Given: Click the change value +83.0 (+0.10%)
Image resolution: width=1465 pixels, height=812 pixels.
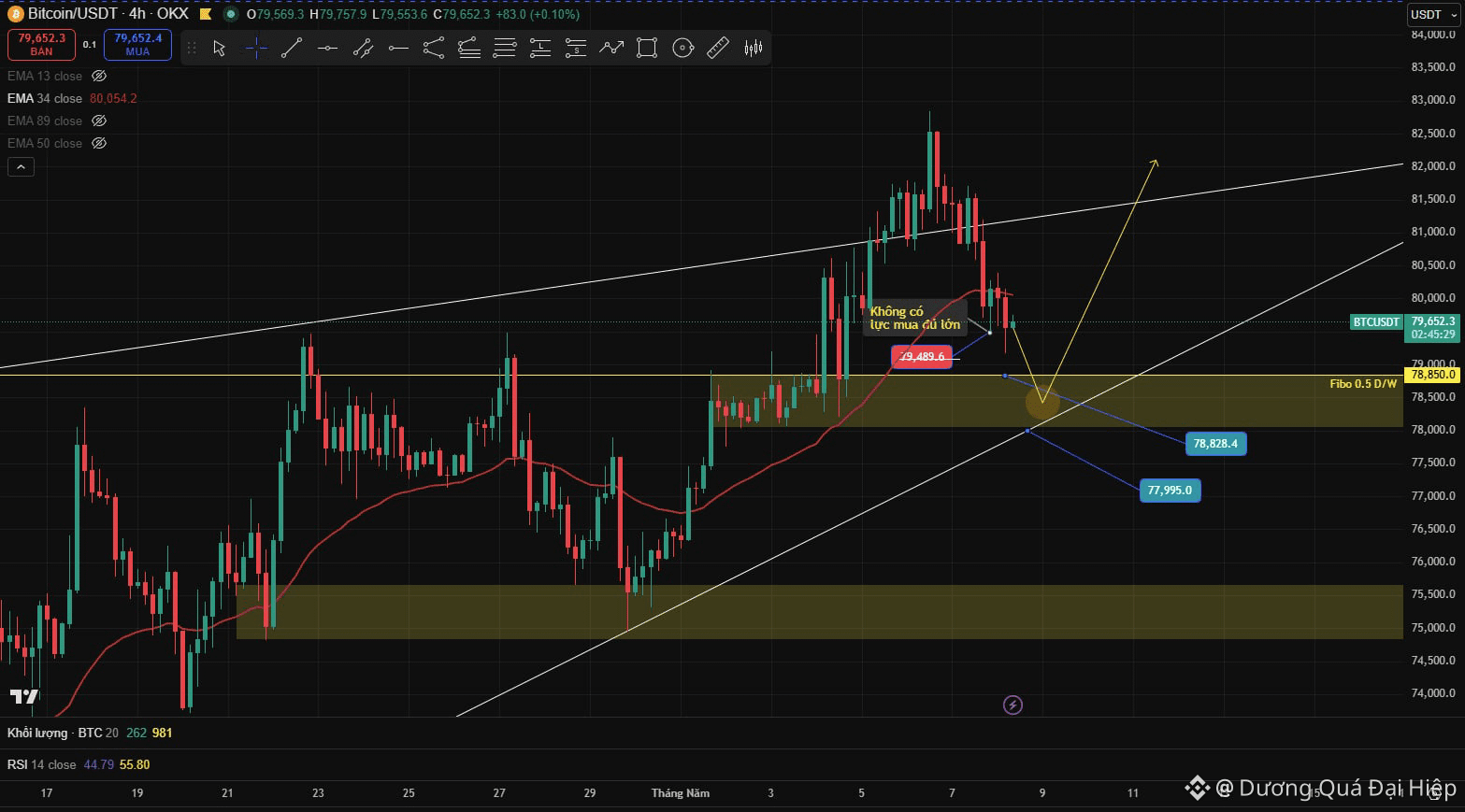Looking at the screenshot, I should pyautogui.click(x=538, y=14).
